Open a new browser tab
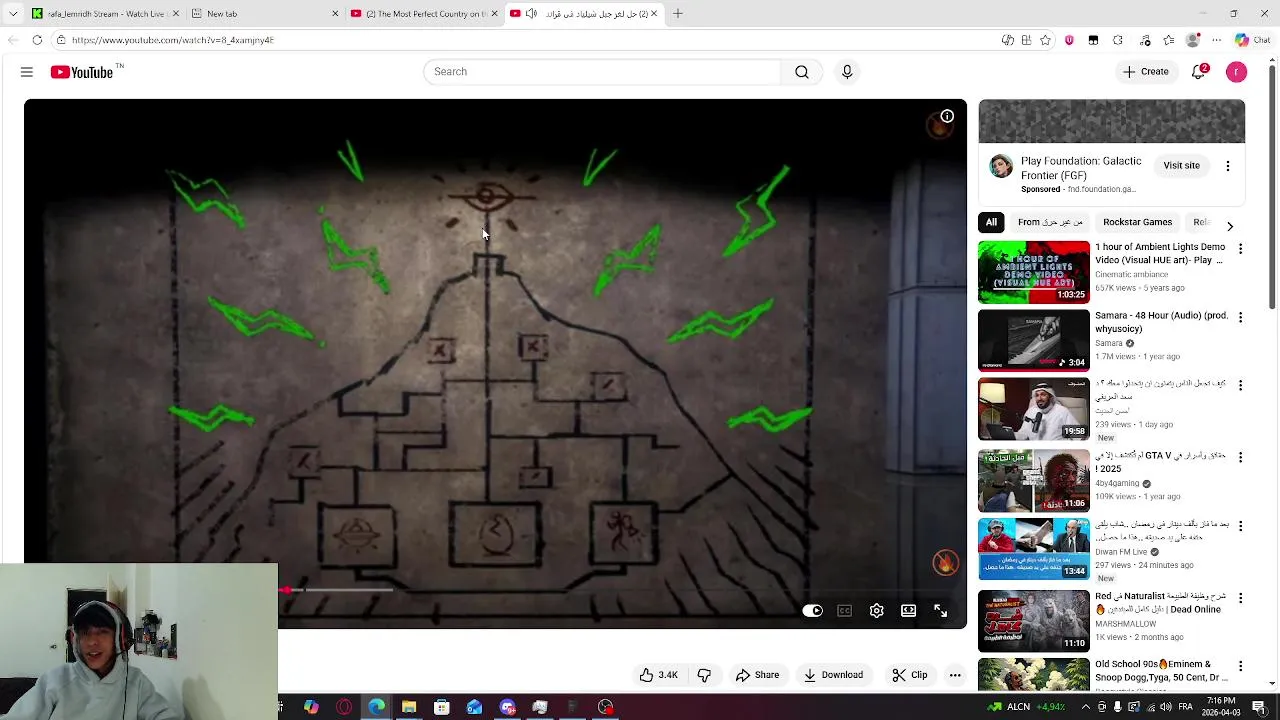 (678, 14)
